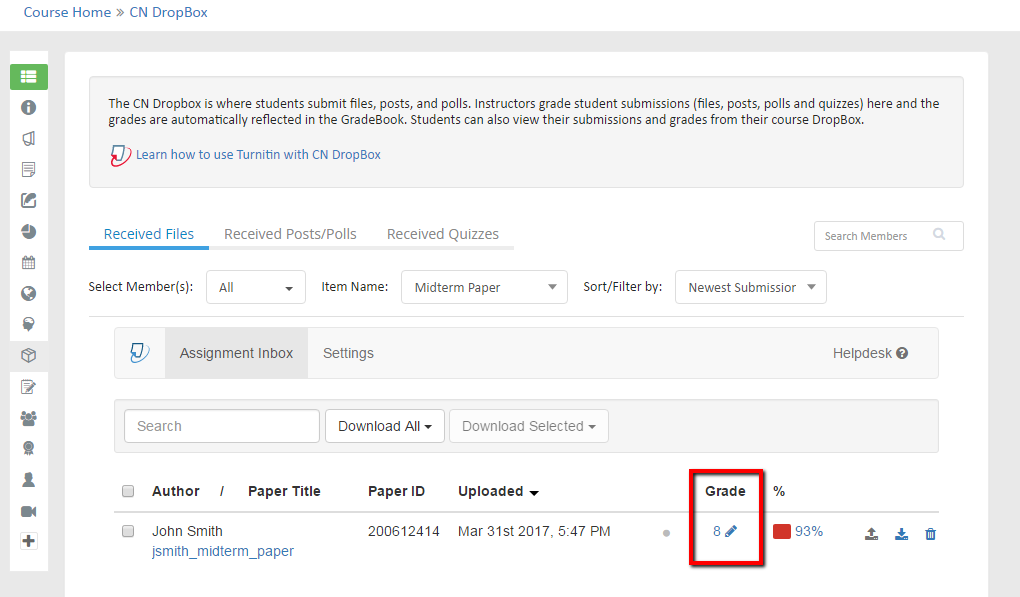
Task: Download John Smith's paper with download icon
Action: [x=901, y=534]
